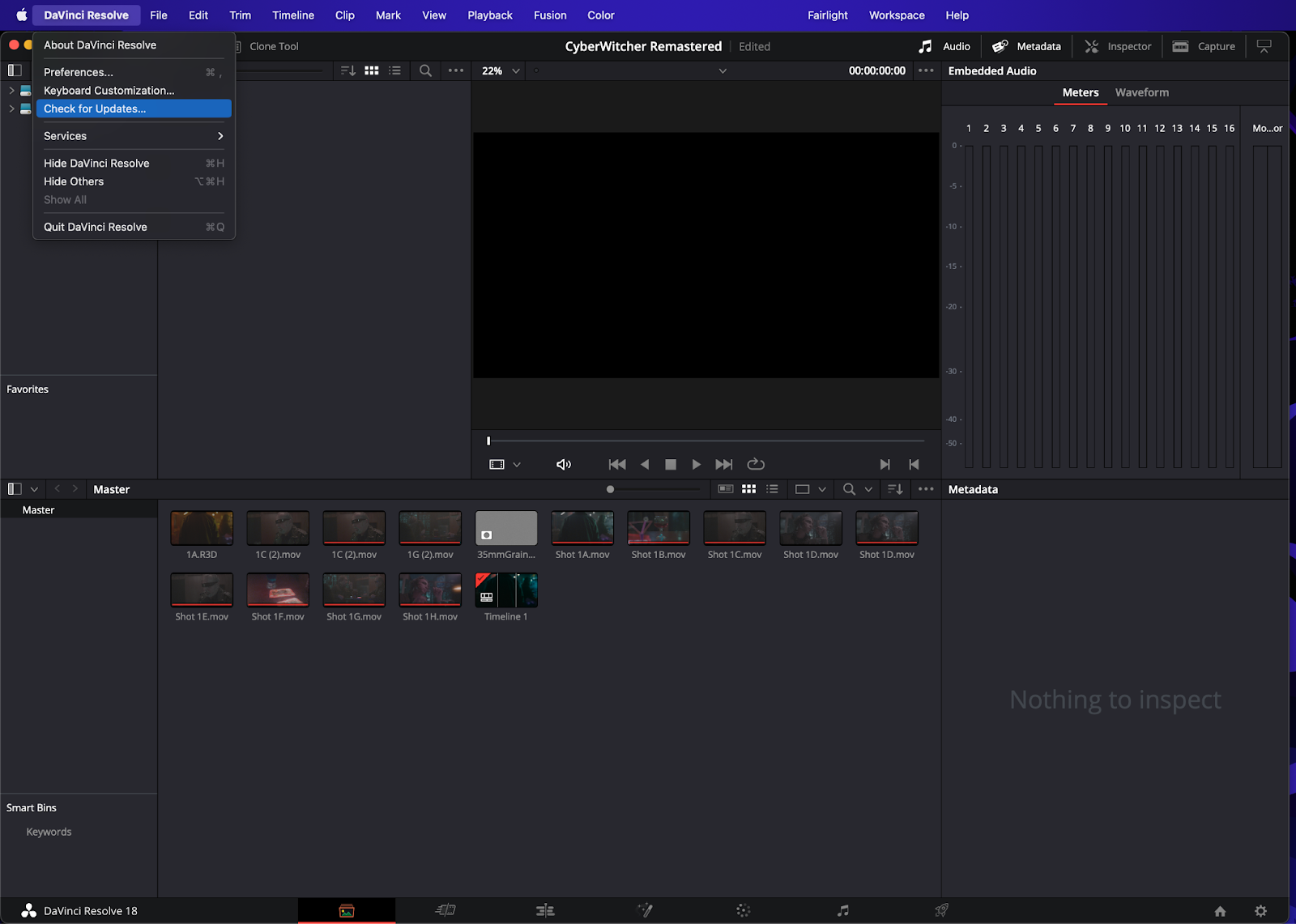
Task: Toggle media storage sidebar panel icon
Action: click(15, 70)
